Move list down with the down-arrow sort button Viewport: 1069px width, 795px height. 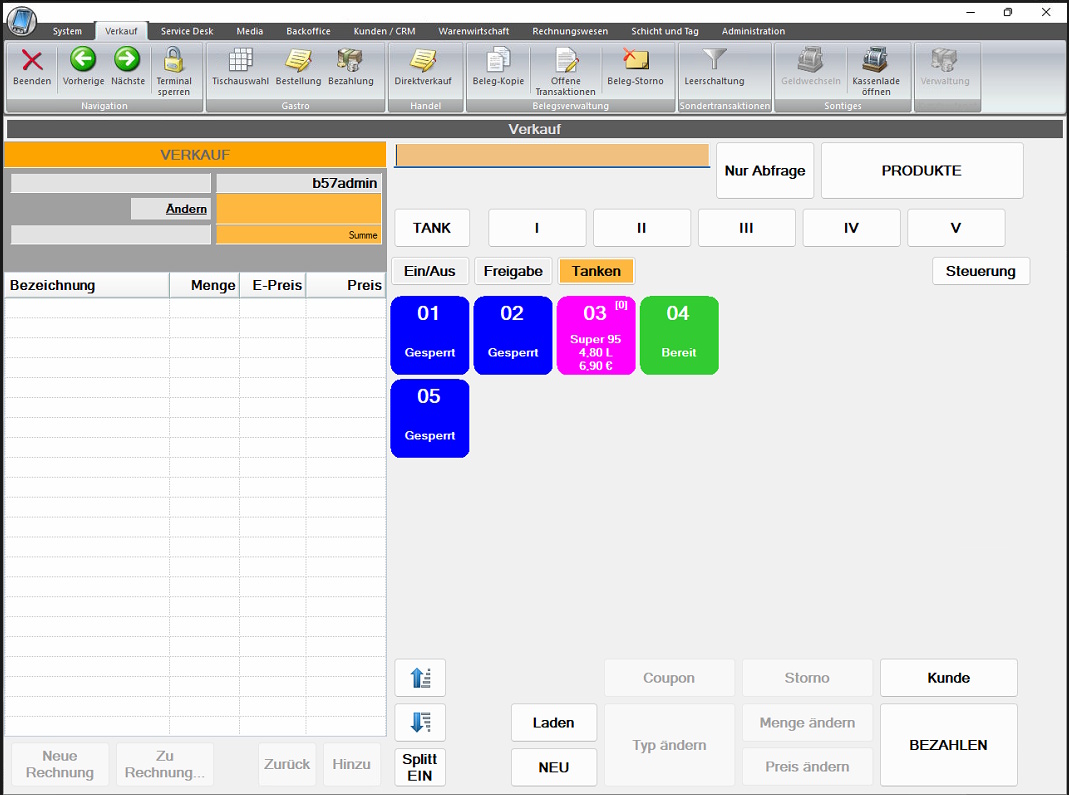pos(420,722)
